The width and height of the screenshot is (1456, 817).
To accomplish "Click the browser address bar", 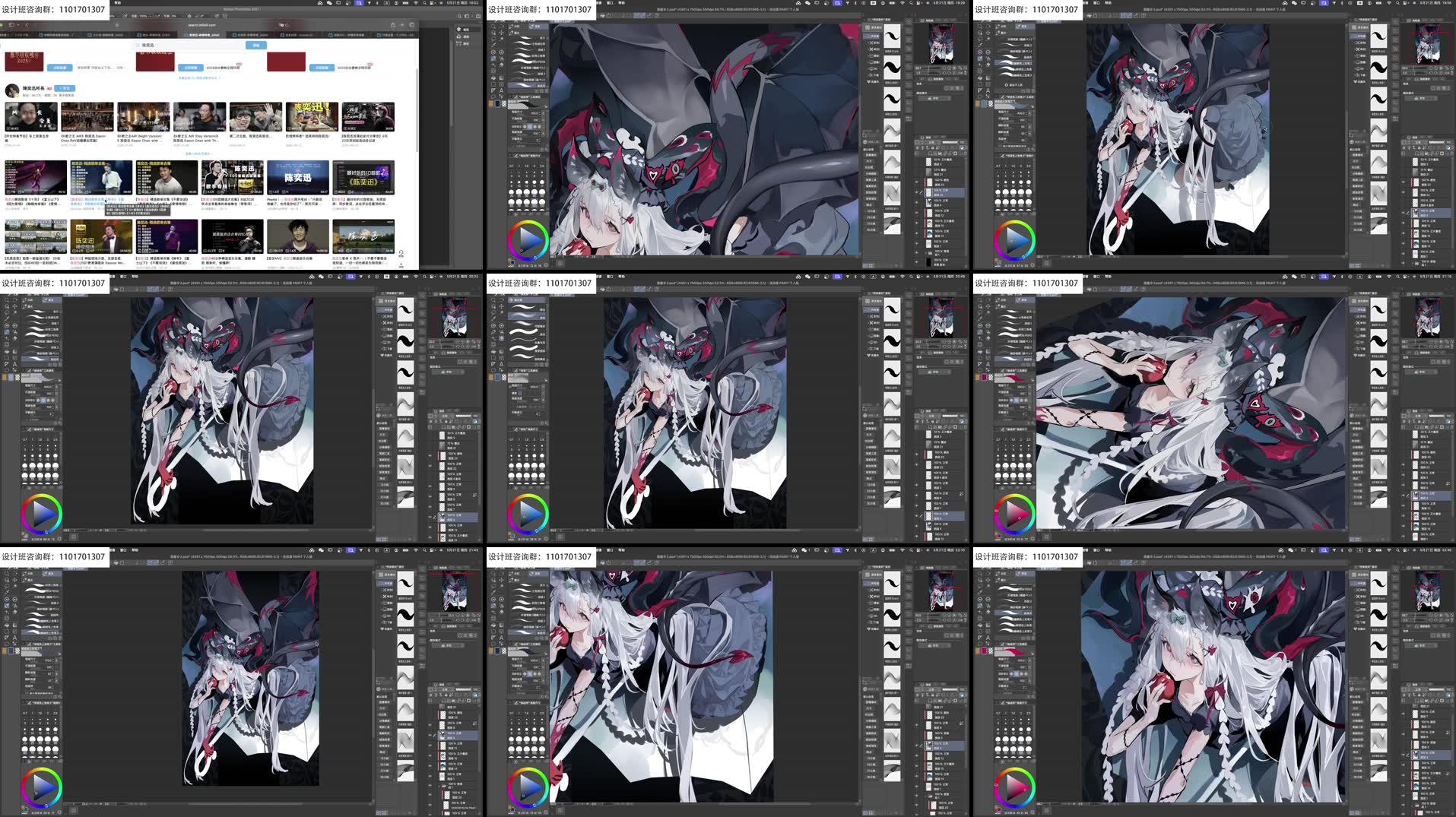I will tap(201, 25).
